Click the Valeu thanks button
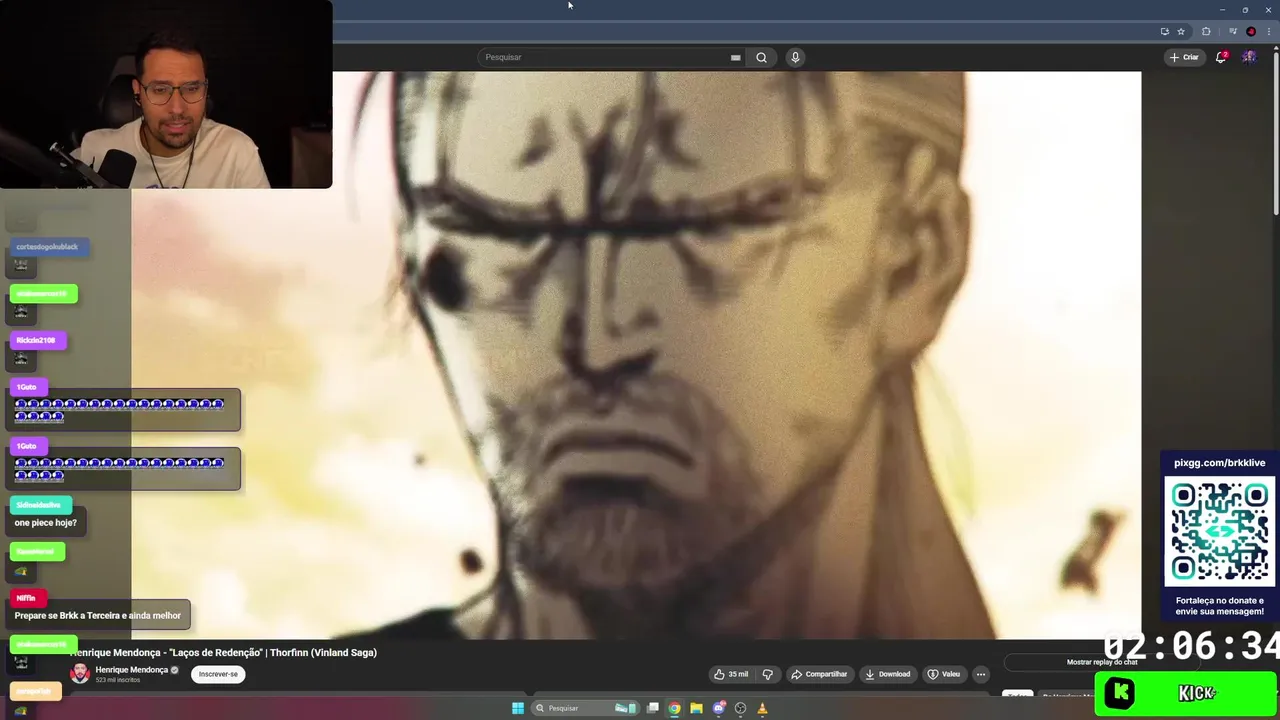1280x720 pixels. (943, 674)
